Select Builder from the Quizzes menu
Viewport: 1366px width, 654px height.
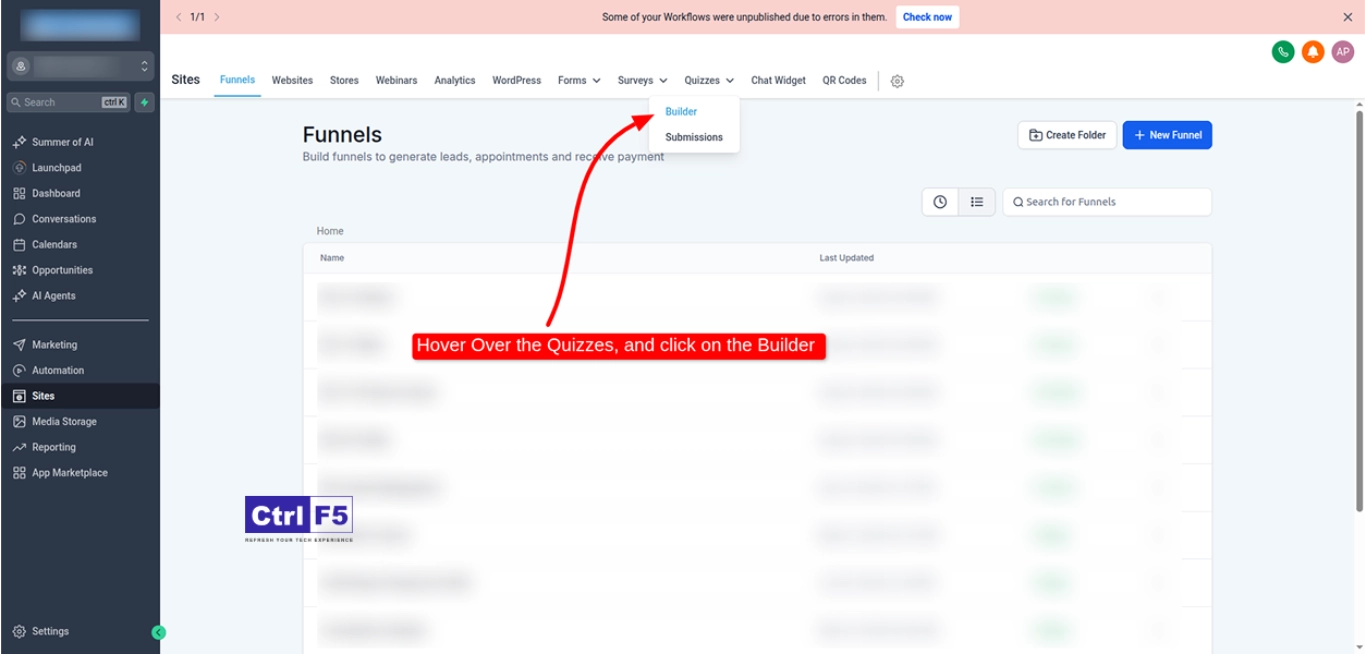tap(681, 112)
